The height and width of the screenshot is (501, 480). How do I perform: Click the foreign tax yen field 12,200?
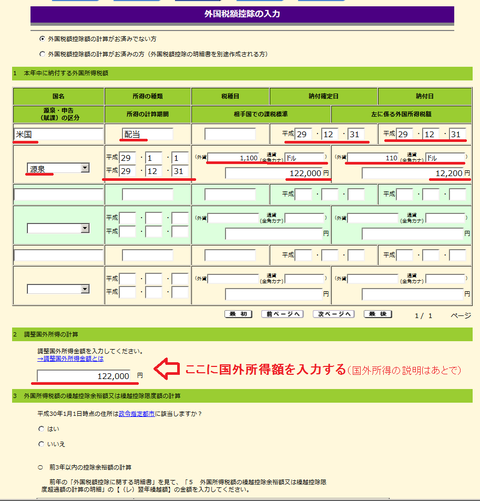[413, 173]
